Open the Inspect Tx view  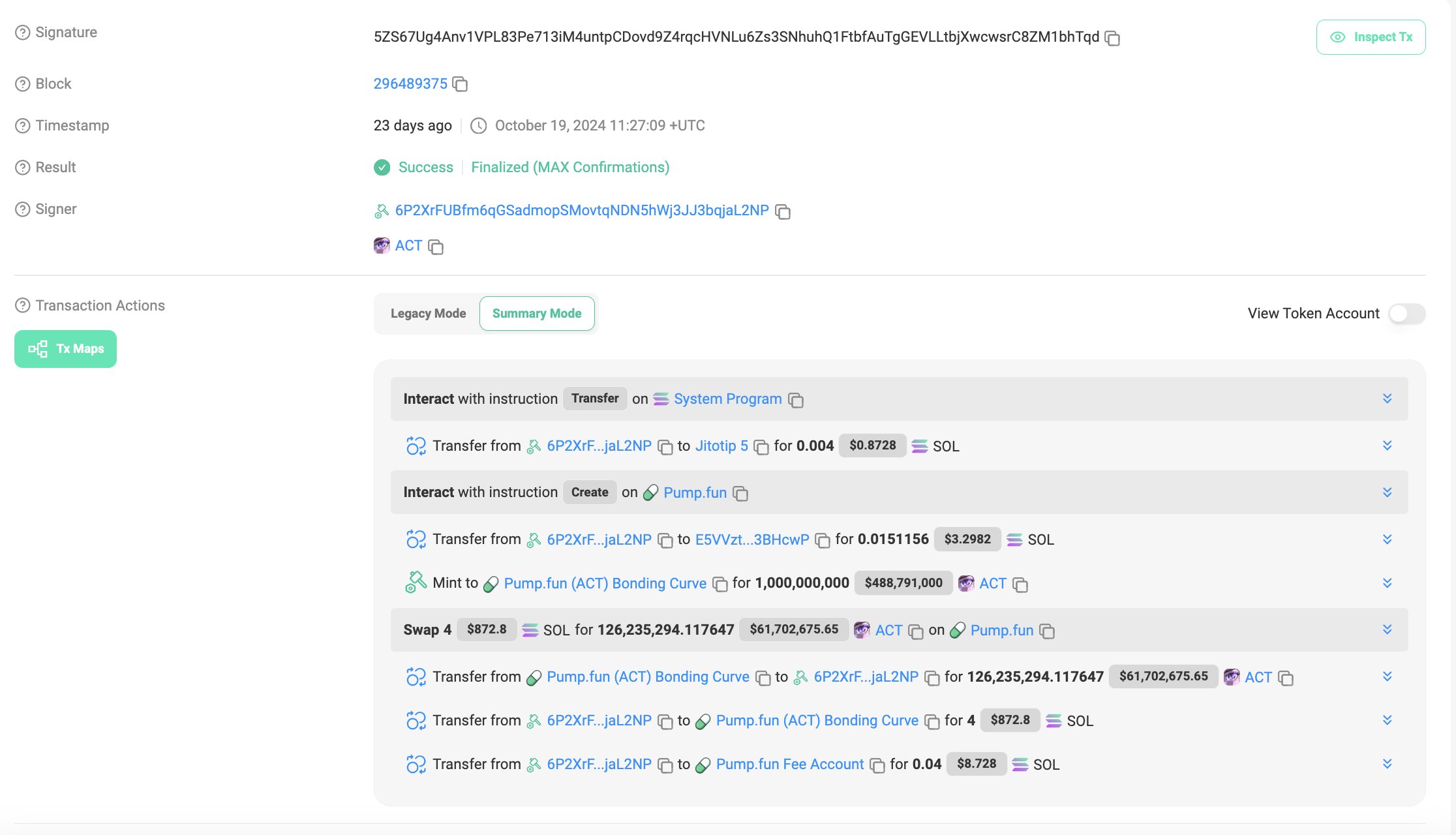(1371, 37)
